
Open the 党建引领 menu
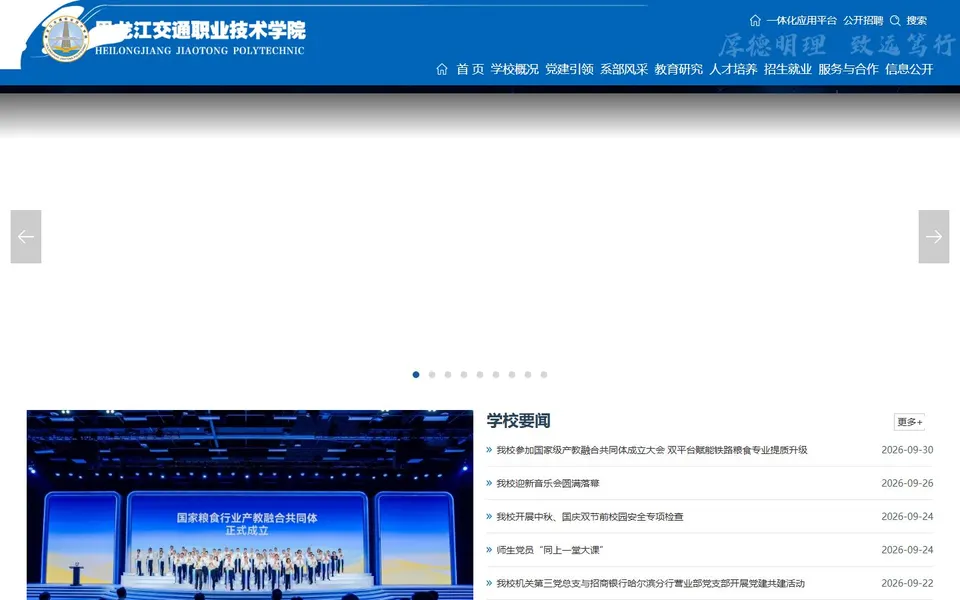569,69
